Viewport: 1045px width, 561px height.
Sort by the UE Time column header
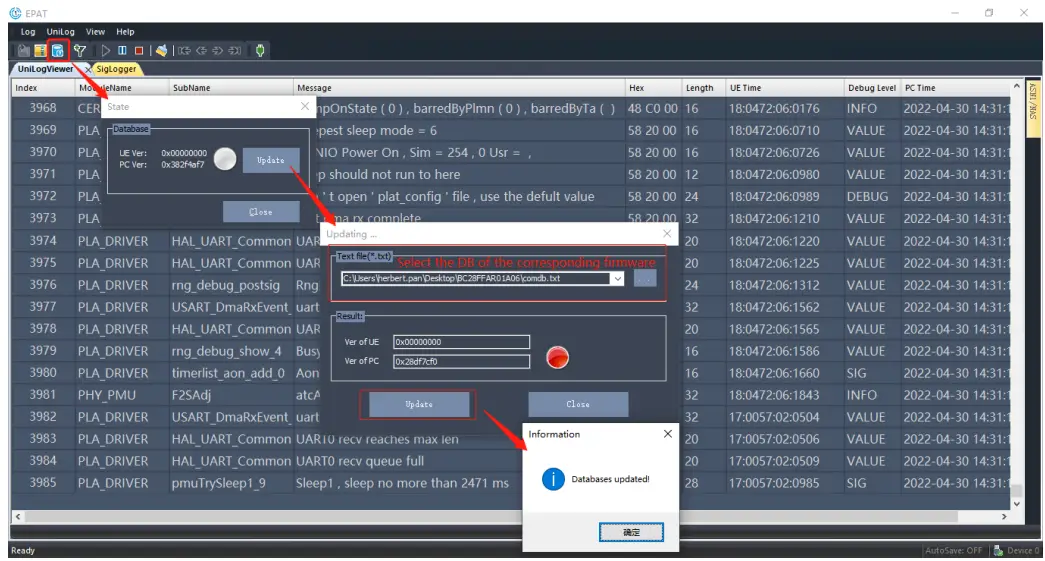point(784,88)
